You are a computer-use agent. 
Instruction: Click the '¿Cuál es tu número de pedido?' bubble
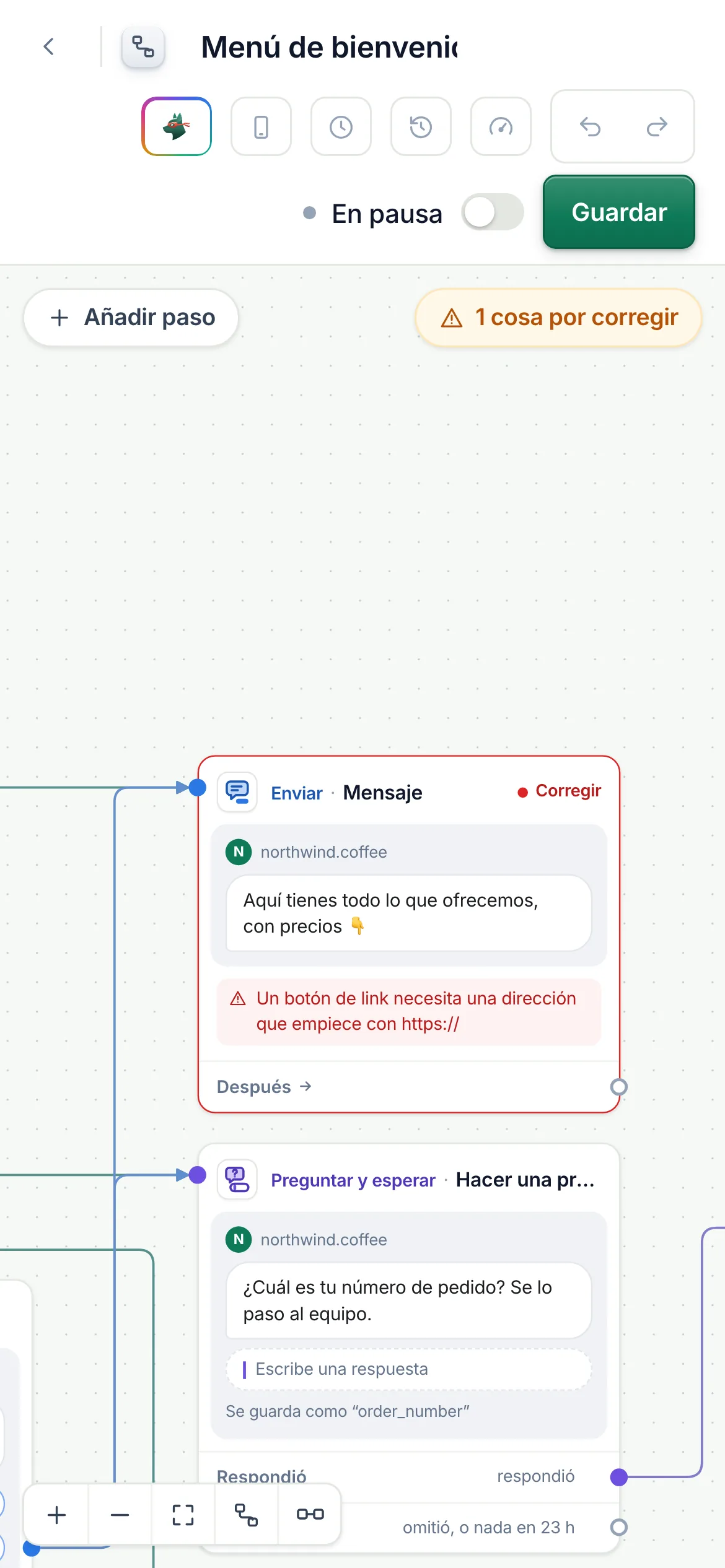(409, 1300)
